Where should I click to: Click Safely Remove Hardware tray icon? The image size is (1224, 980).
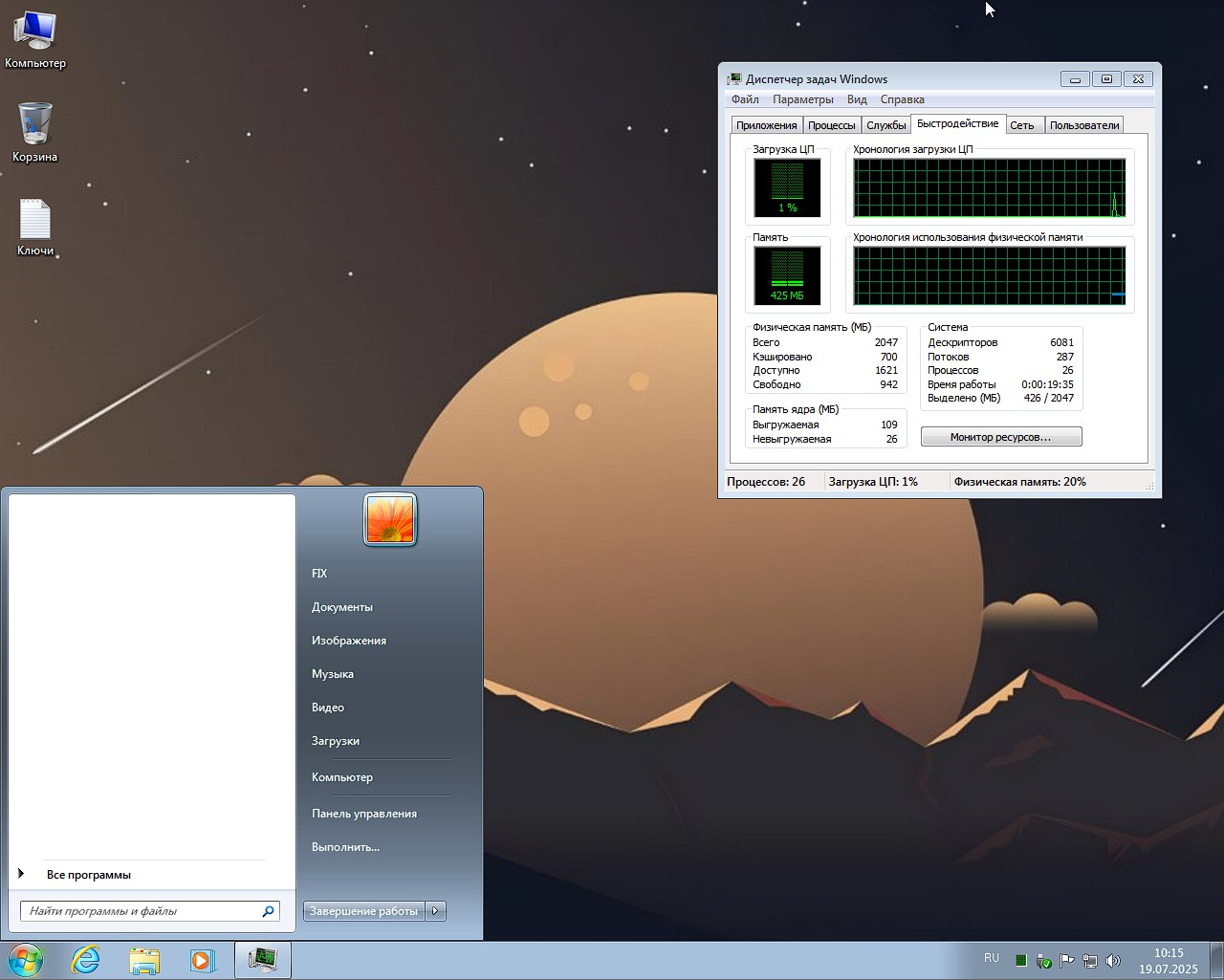tap(1043, 961)
